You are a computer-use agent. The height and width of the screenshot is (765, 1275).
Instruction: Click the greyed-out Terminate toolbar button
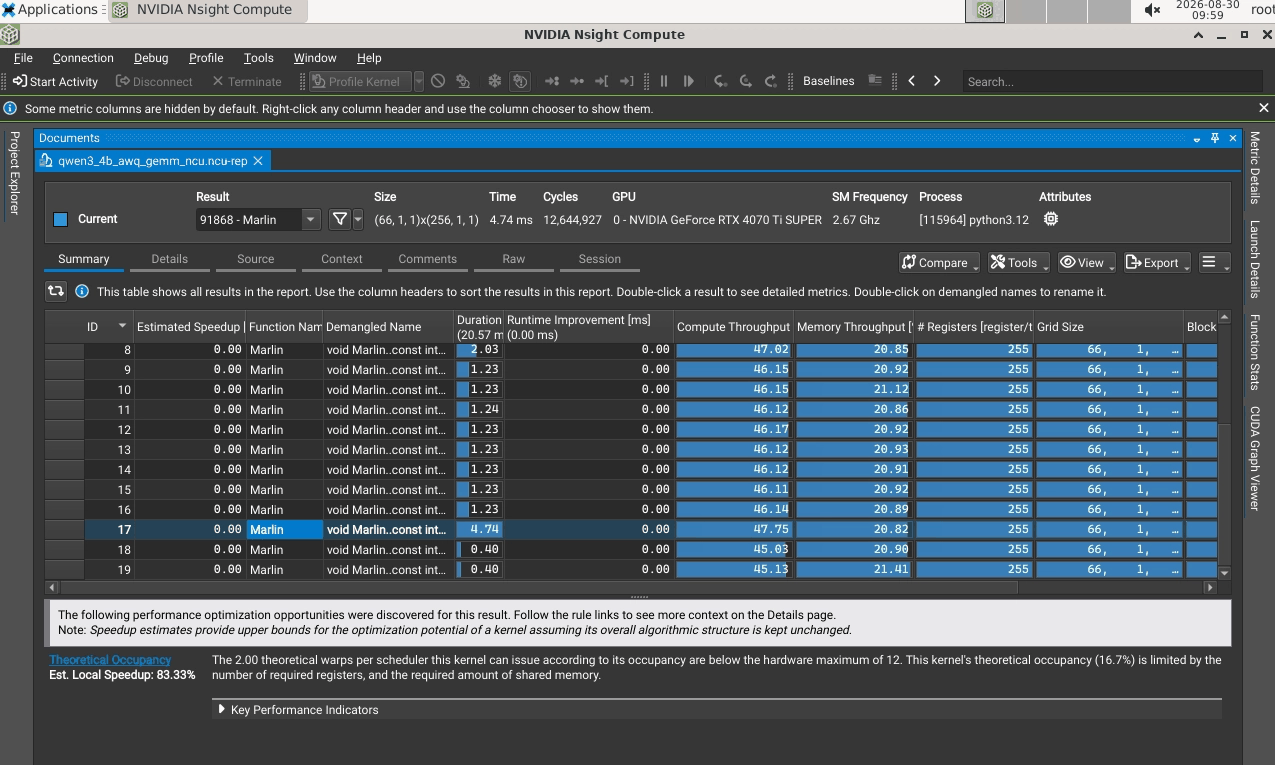(246, 81)
